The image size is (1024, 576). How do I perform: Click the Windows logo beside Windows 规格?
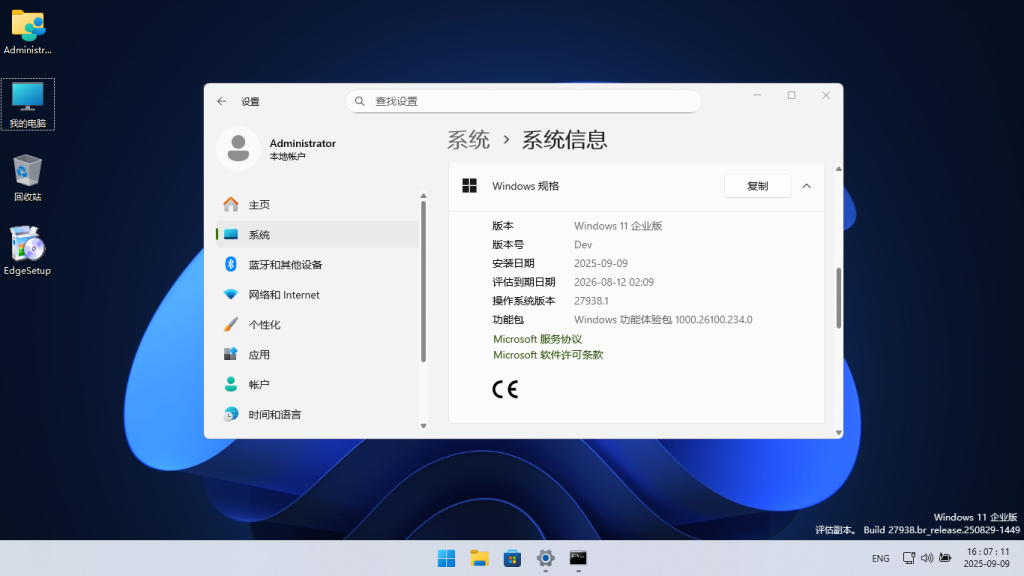[470, 186]
